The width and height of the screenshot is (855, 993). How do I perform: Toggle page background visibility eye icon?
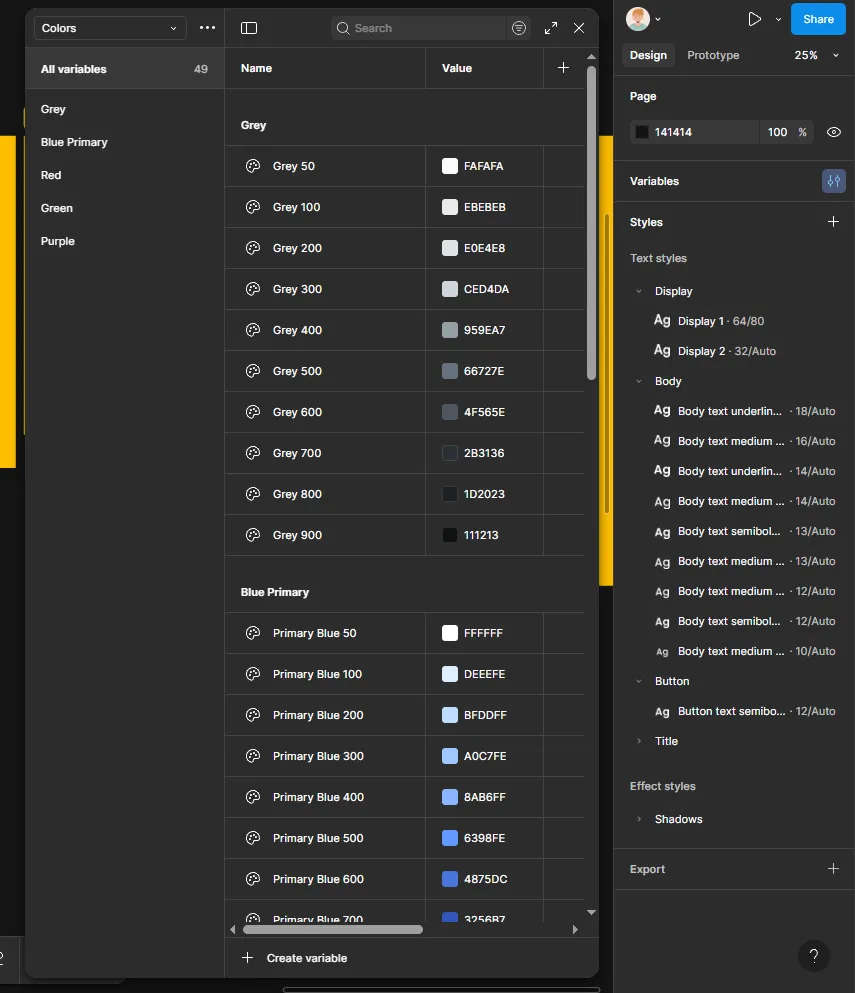(833, 132)
